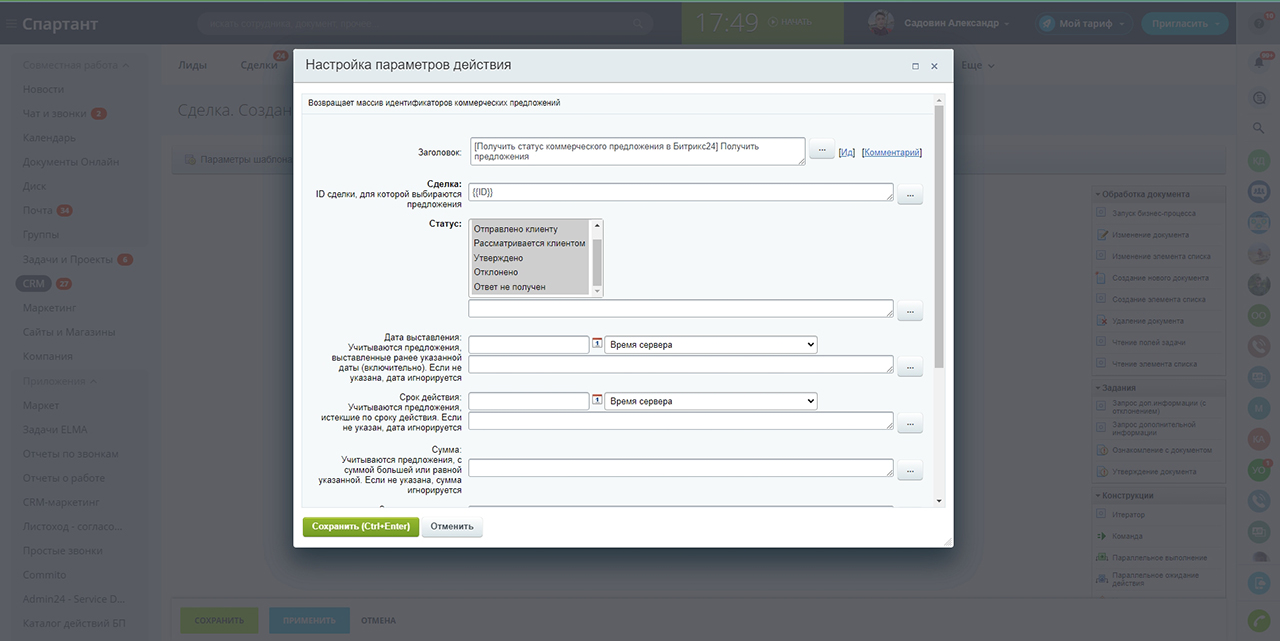Open Чат и звонки in left sidebar
1280x641 pixels.
pyautogui.click(x=55, y=114)
